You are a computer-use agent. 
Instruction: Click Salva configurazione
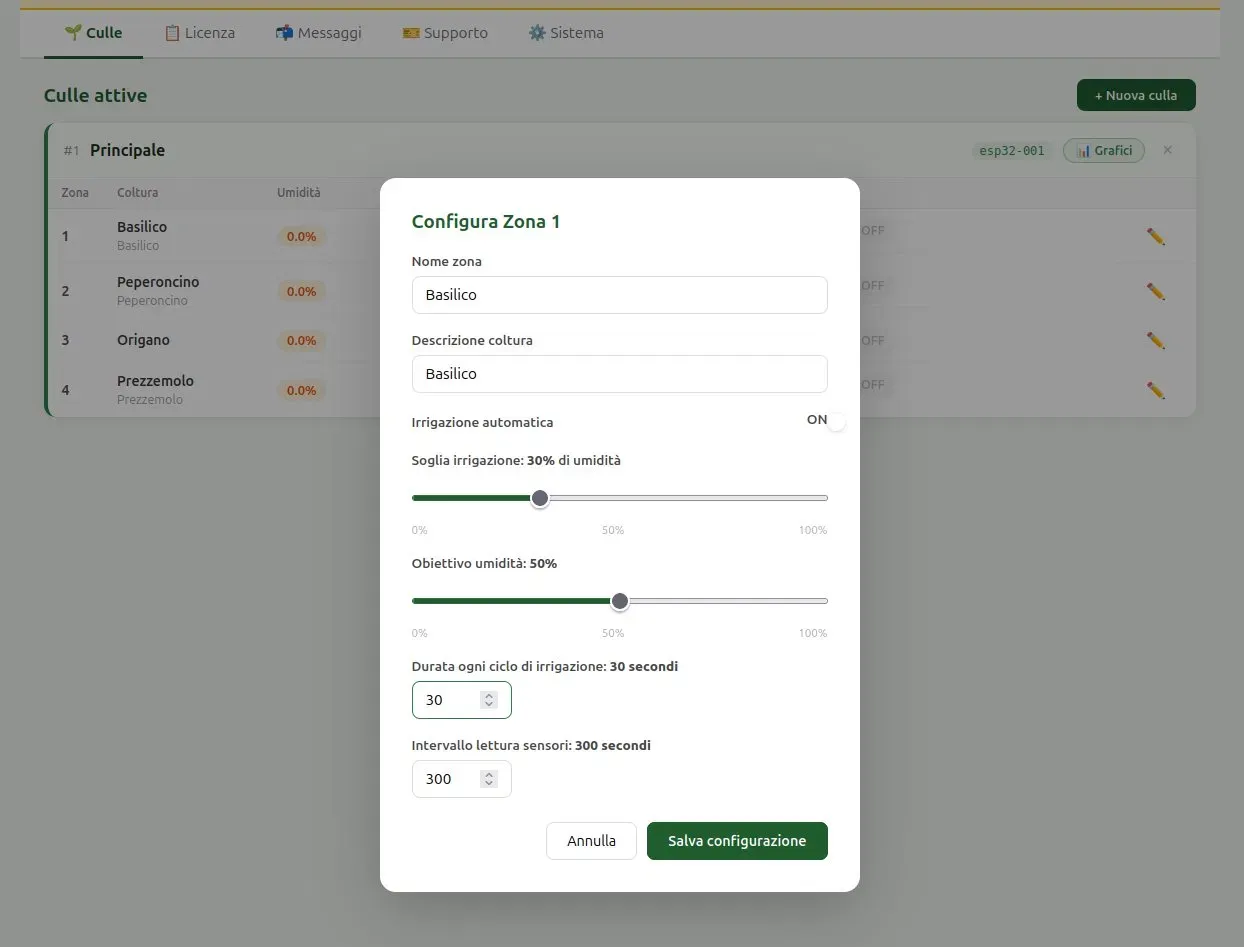coord(737,841)
